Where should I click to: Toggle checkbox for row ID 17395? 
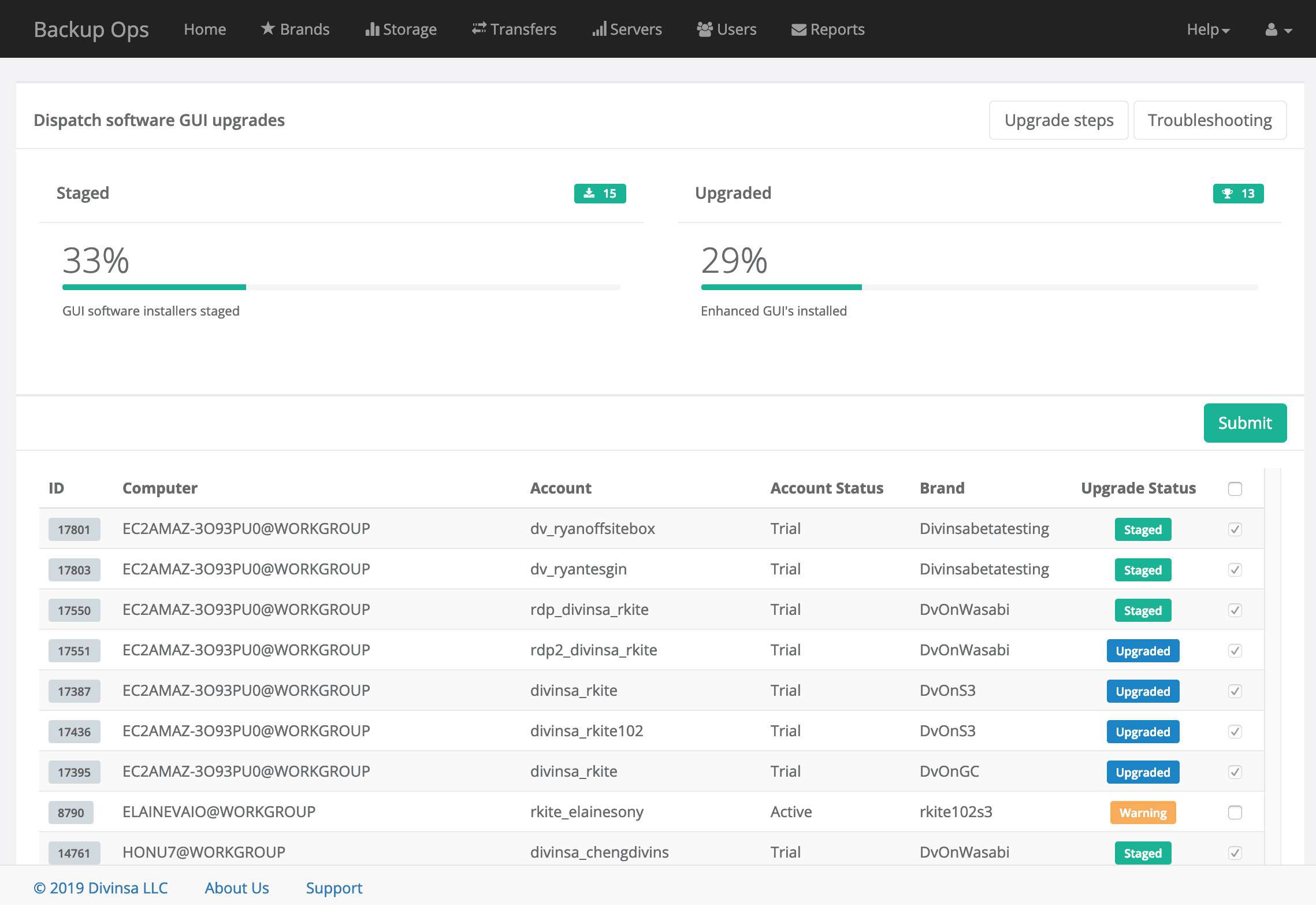pos(1235,772)
